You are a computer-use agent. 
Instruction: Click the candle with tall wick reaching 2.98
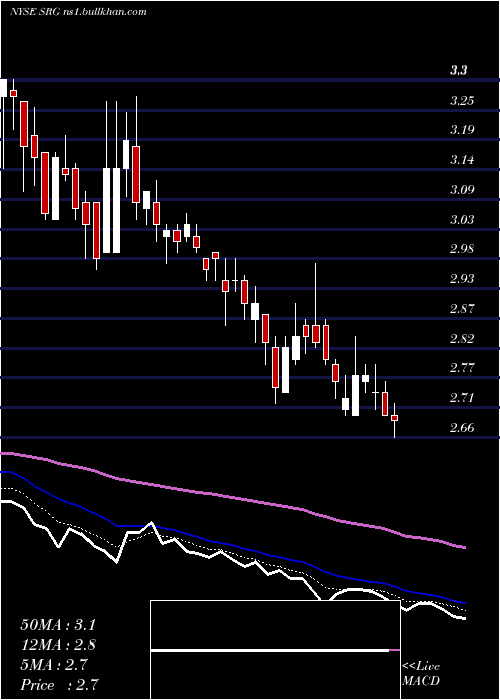pyautogui.click(x=316, y=334)
